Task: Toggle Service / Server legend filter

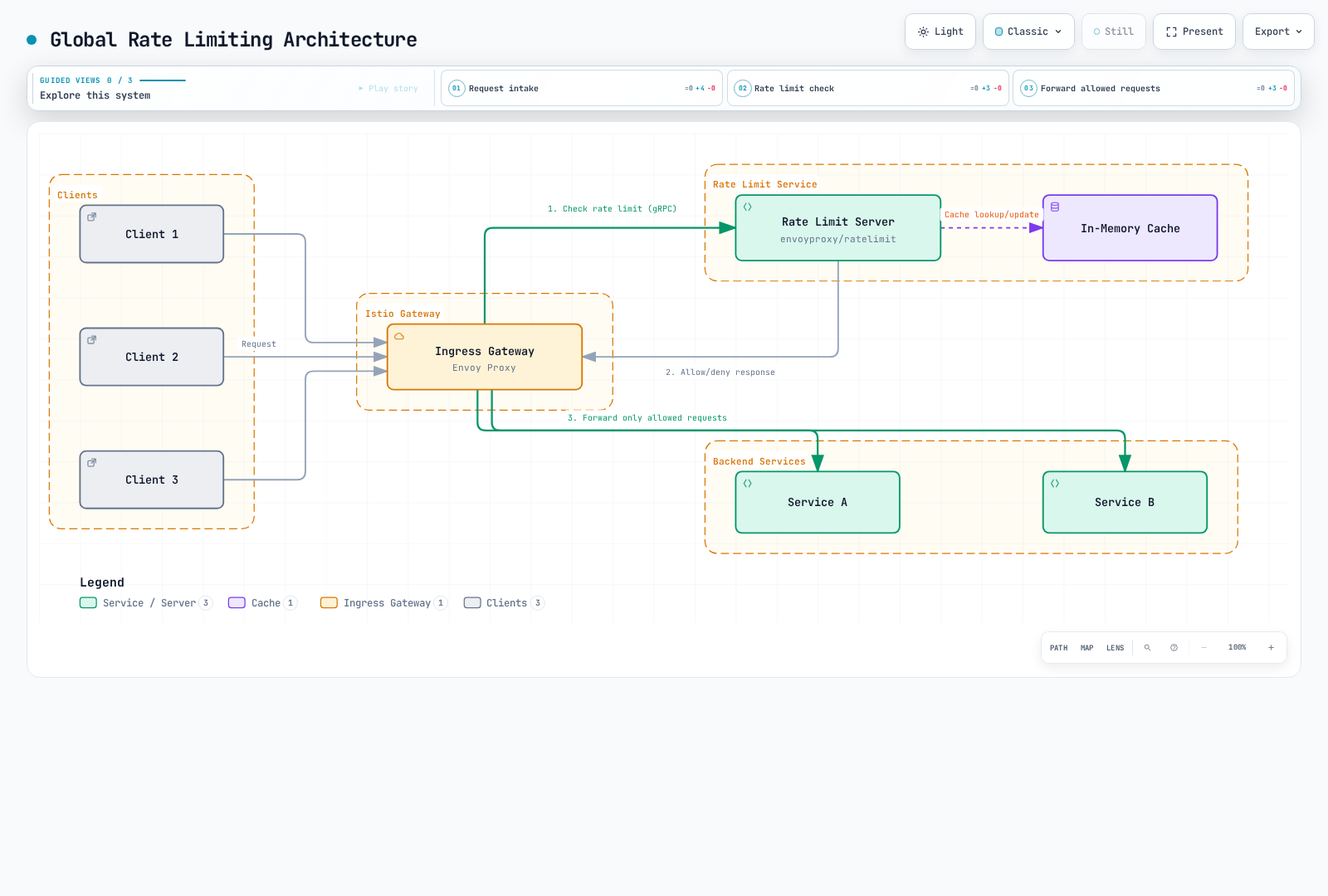Action: 146,603
